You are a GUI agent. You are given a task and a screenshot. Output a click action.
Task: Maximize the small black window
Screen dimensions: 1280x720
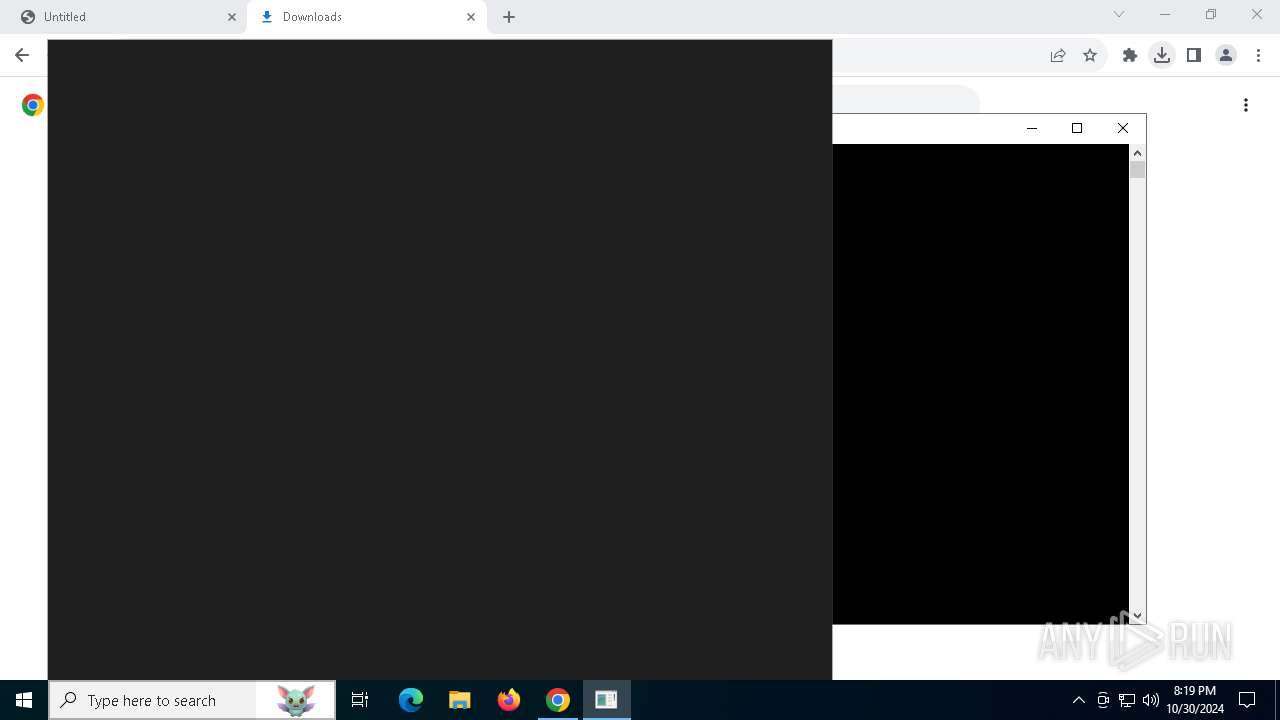click(1077, 128)
